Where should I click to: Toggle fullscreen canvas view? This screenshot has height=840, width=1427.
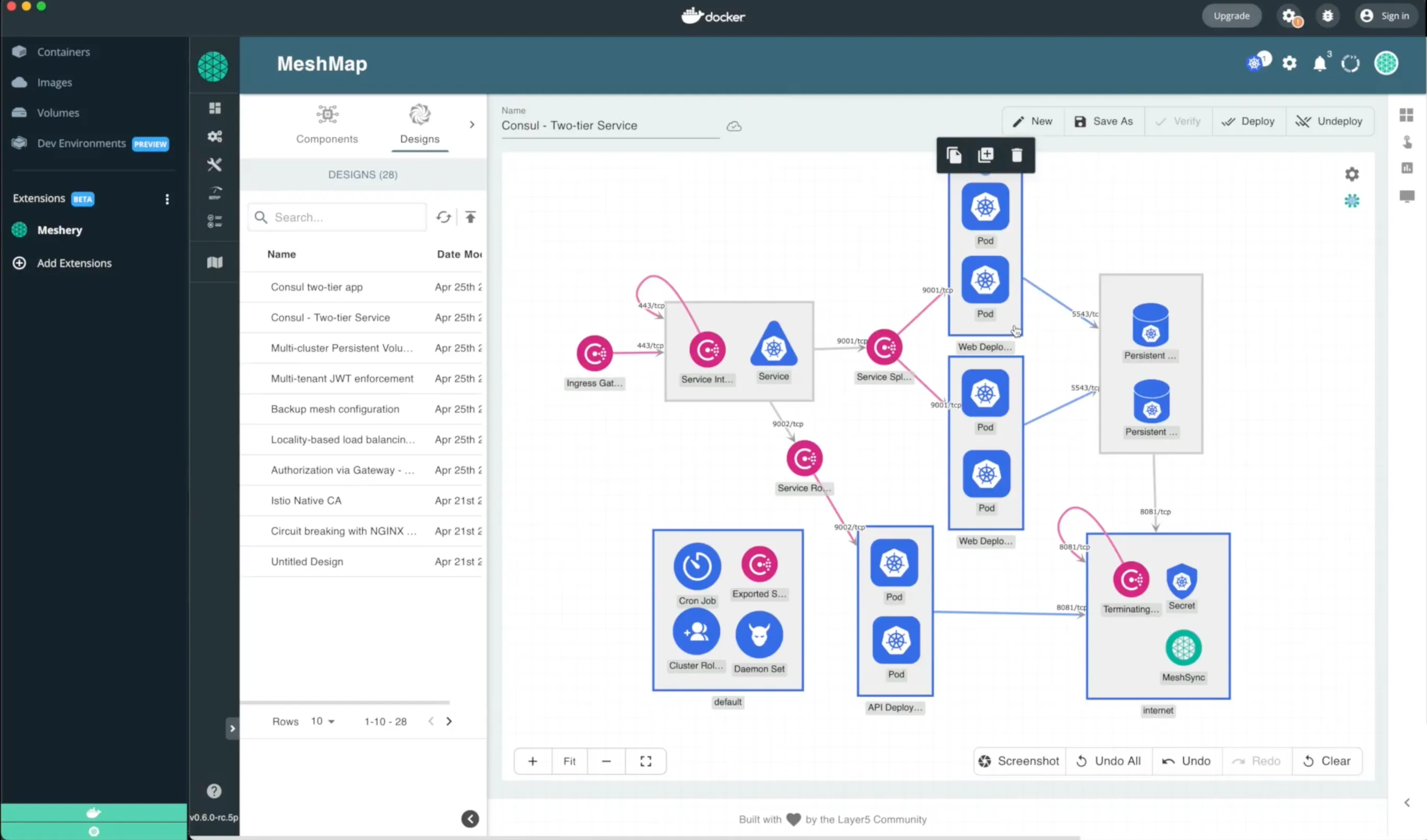pos(645,761)
